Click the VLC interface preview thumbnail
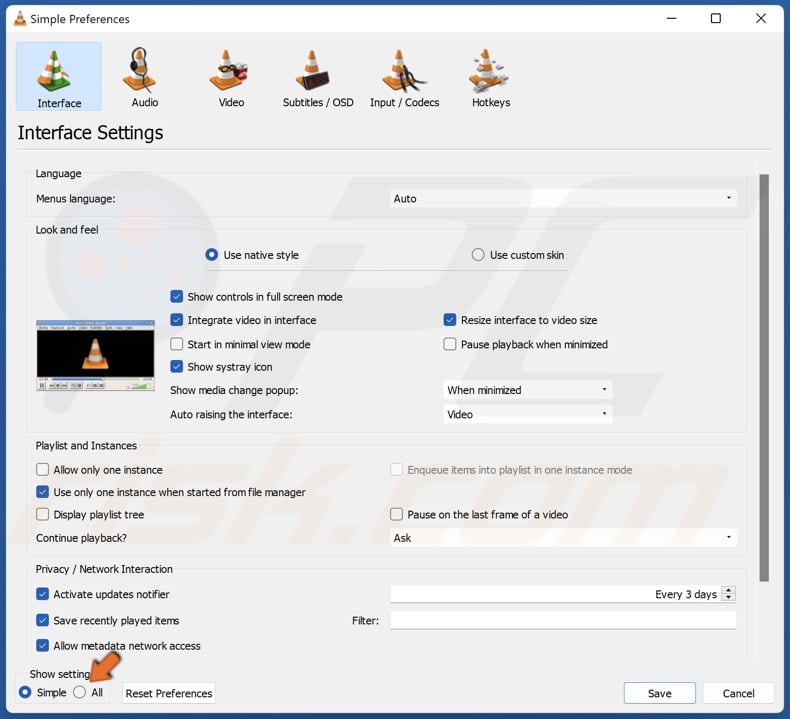 point(95,355)
